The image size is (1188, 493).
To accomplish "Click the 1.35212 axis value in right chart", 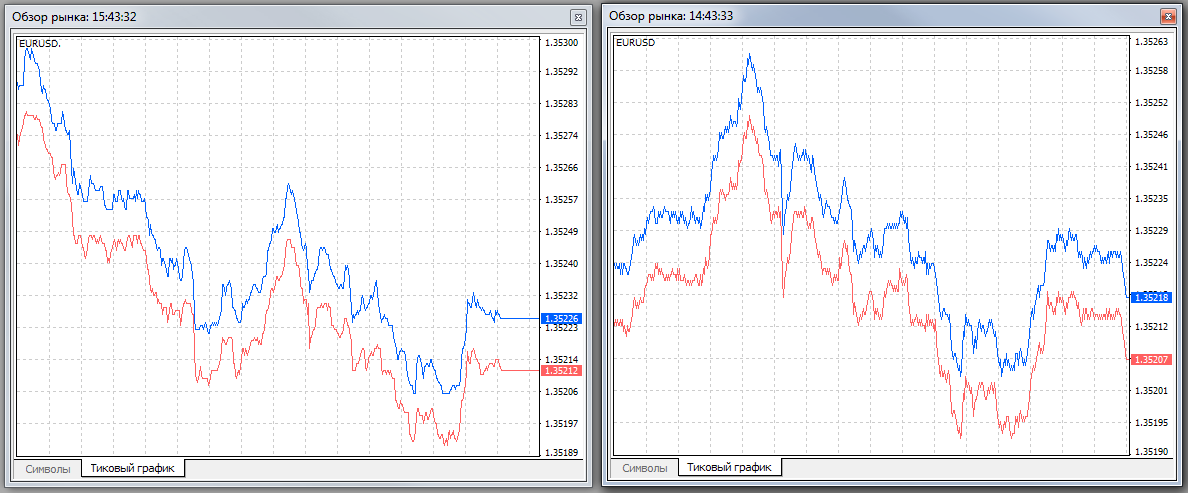I will (1150, 327).
